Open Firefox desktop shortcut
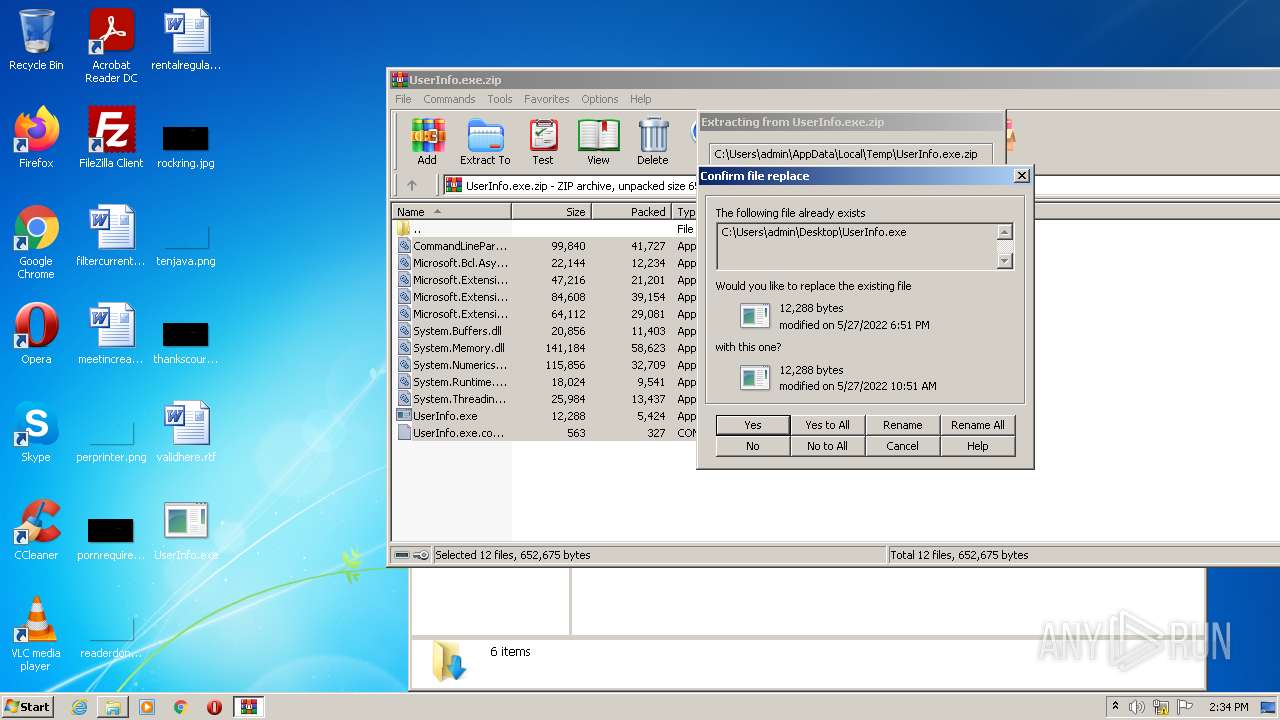 36,138
